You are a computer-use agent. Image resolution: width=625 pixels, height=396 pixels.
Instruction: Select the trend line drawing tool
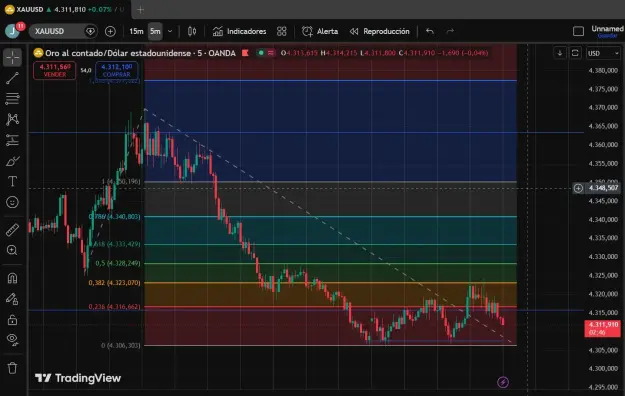[x=12, y=78]
